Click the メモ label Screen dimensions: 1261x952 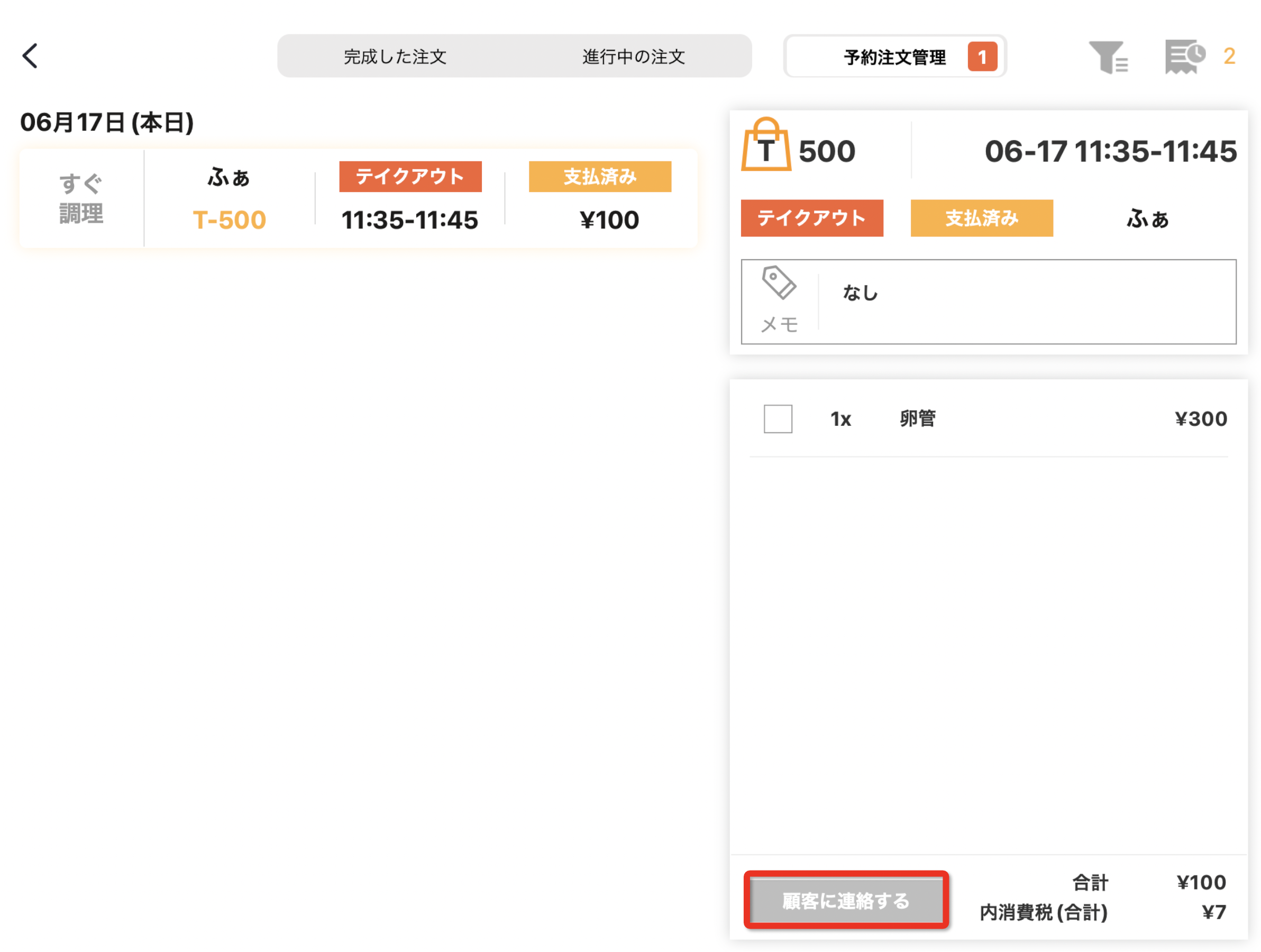779,324
